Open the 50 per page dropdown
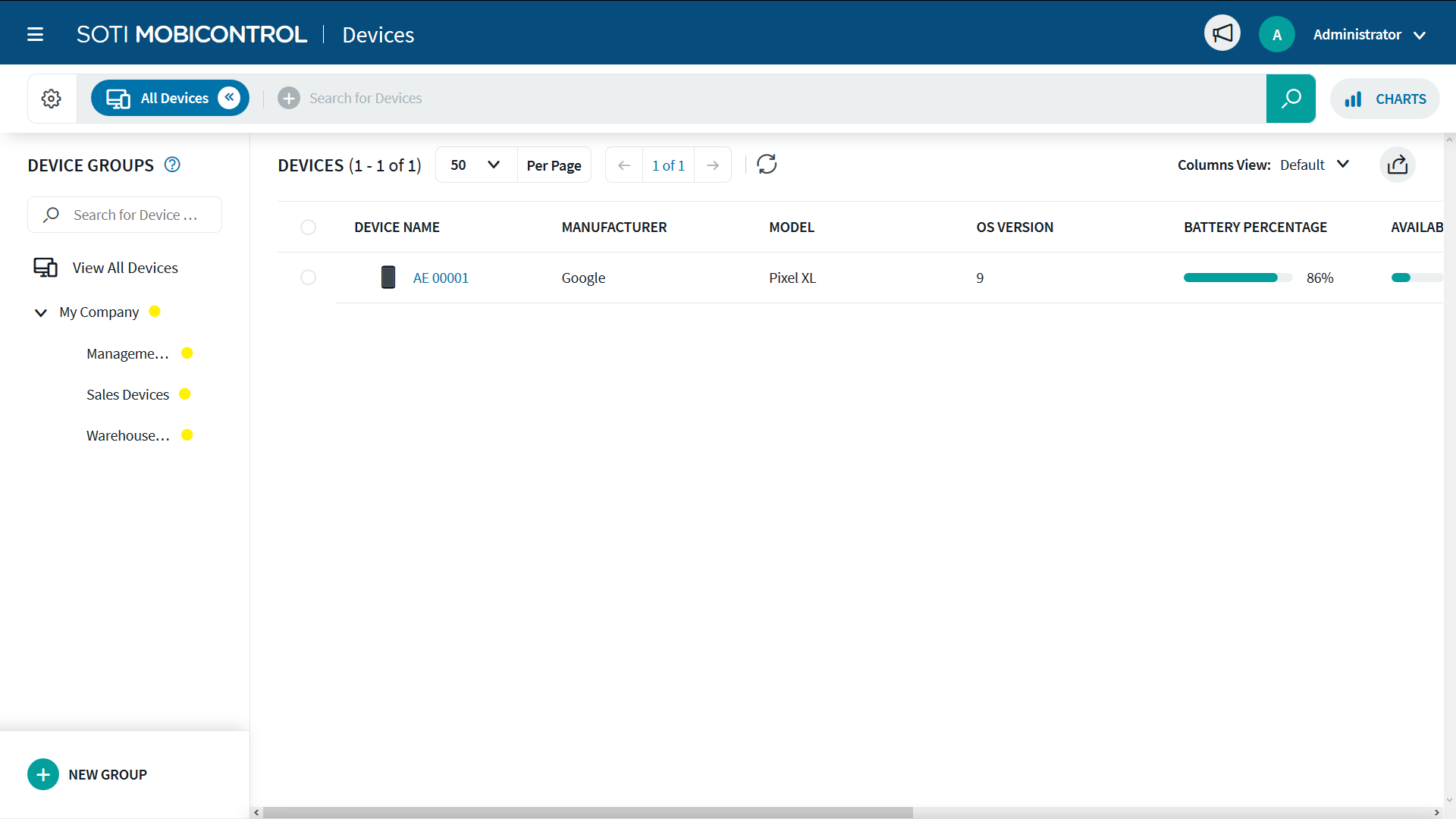Image resolution: width=1456 pixels, height=819 pixels. (475, 165)
